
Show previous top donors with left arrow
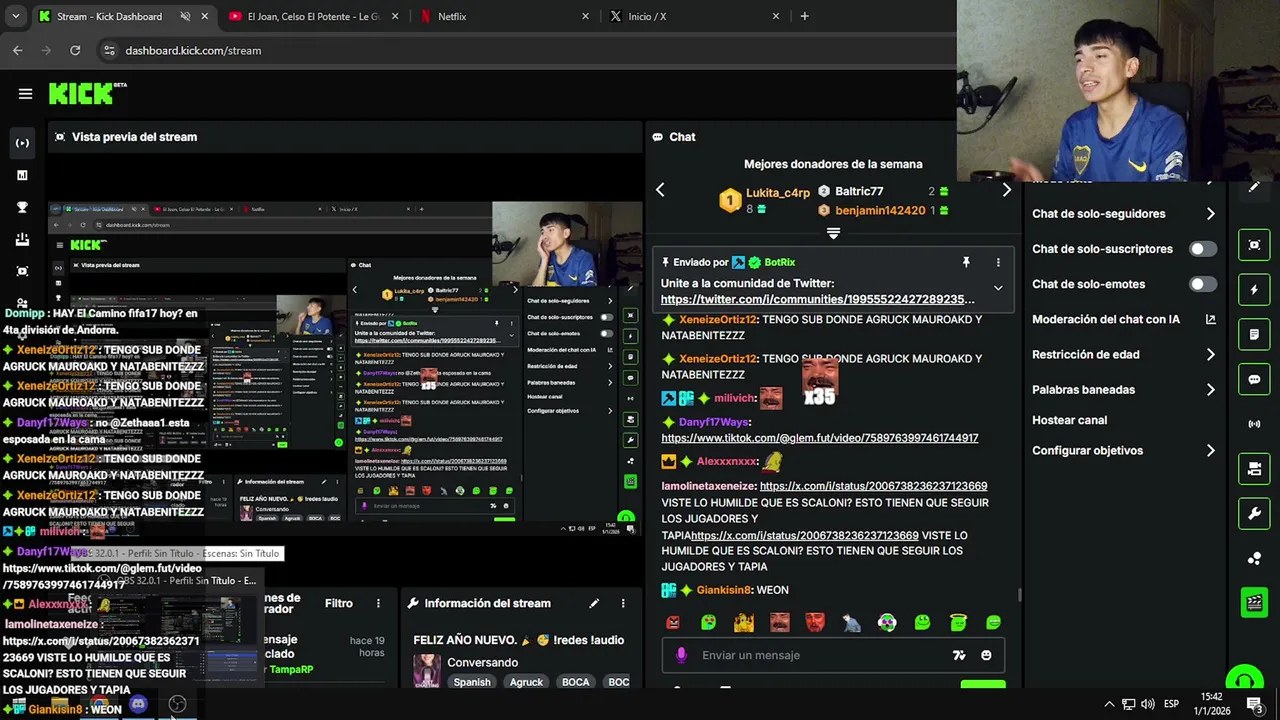pyautogui.click(x=660, y=190)
